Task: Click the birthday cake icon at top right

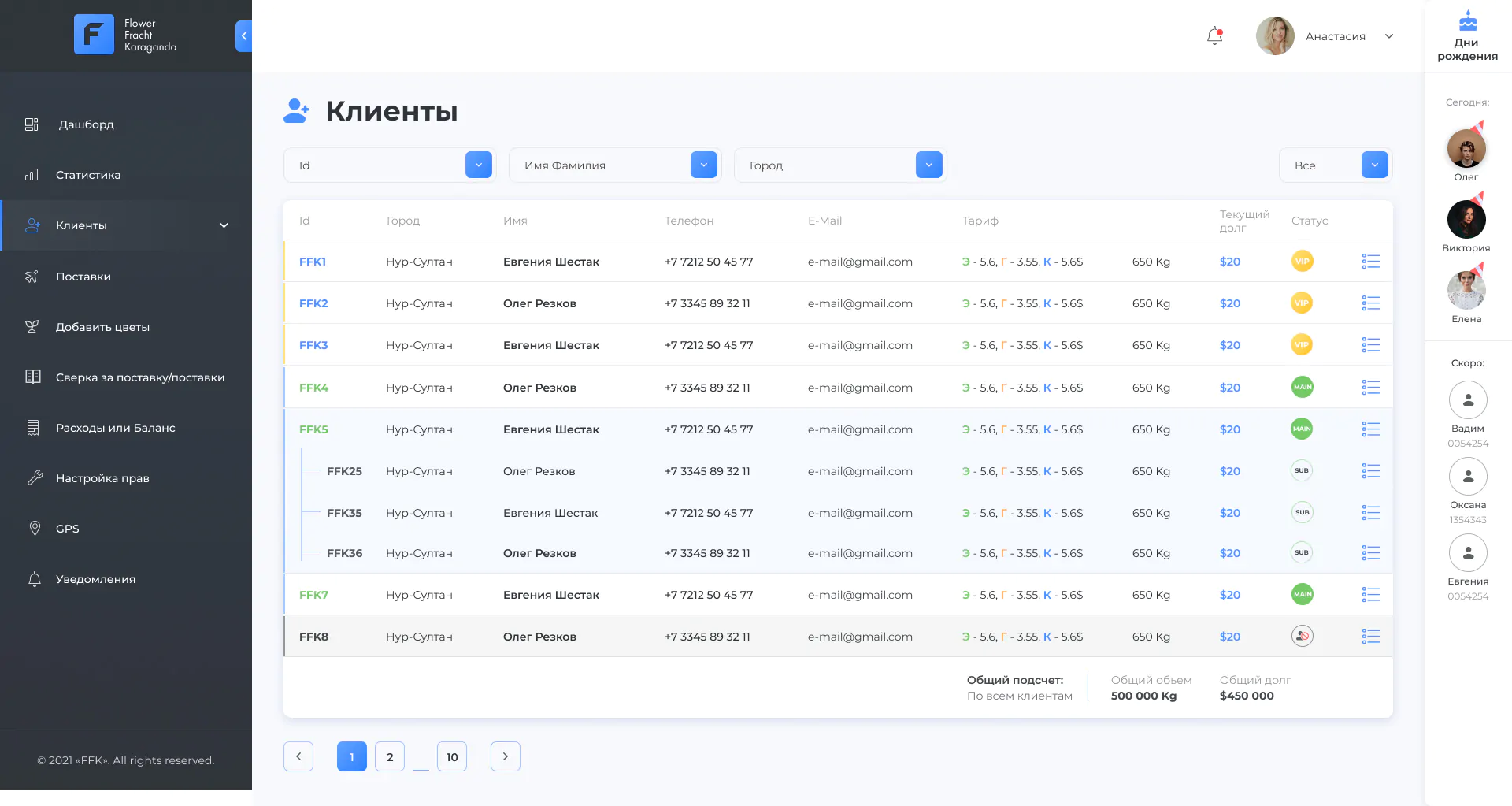Action: tap(1468, 20)
